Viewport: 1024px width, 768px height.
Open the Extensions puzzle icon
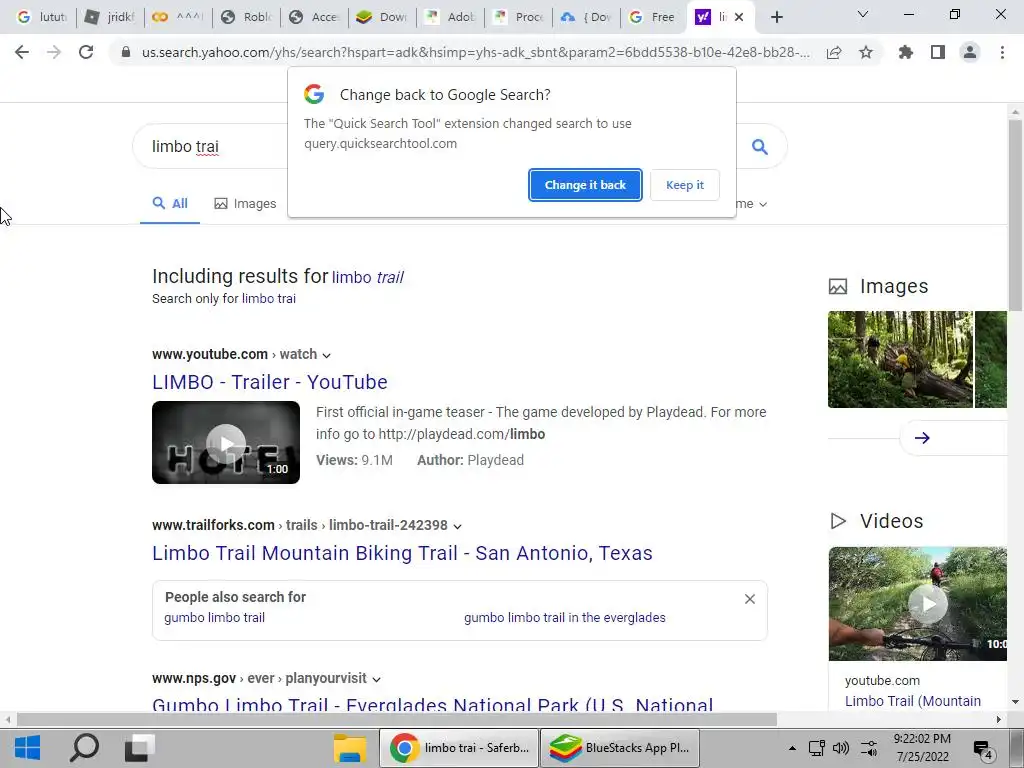906,52
